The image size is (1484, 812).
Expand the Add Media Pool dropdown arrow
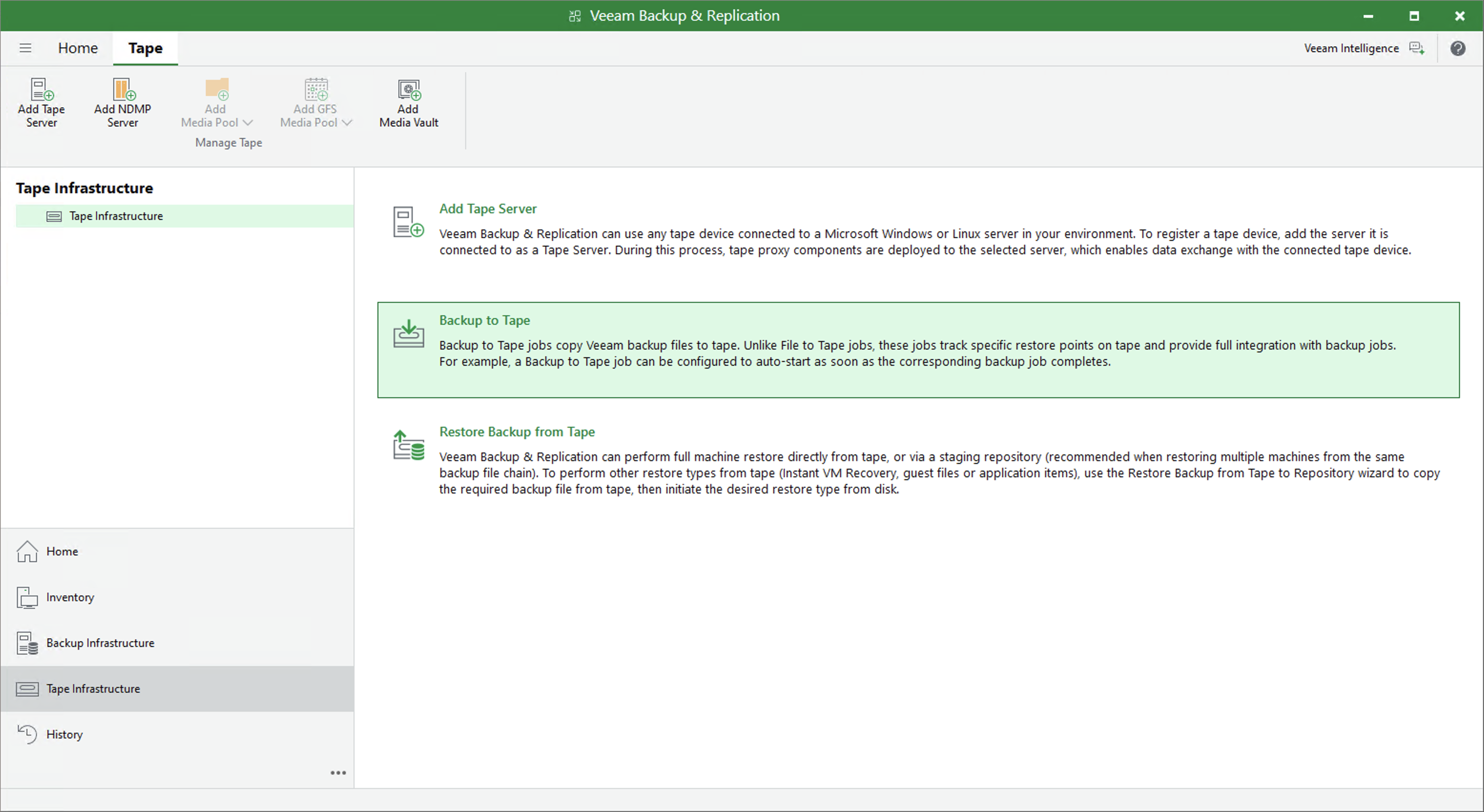point(249,123)
